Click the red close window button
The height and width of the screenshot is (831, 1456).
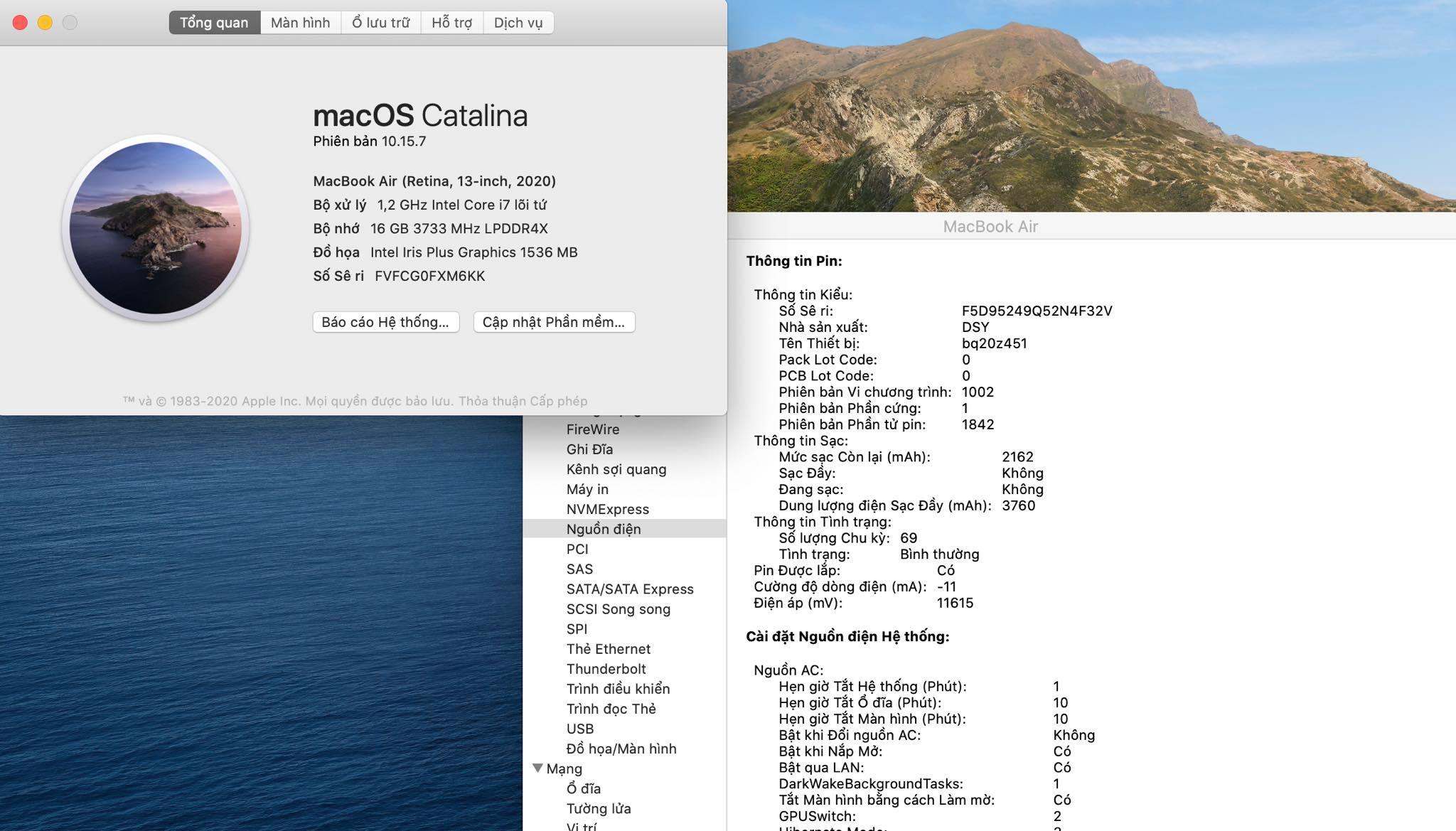20,23
